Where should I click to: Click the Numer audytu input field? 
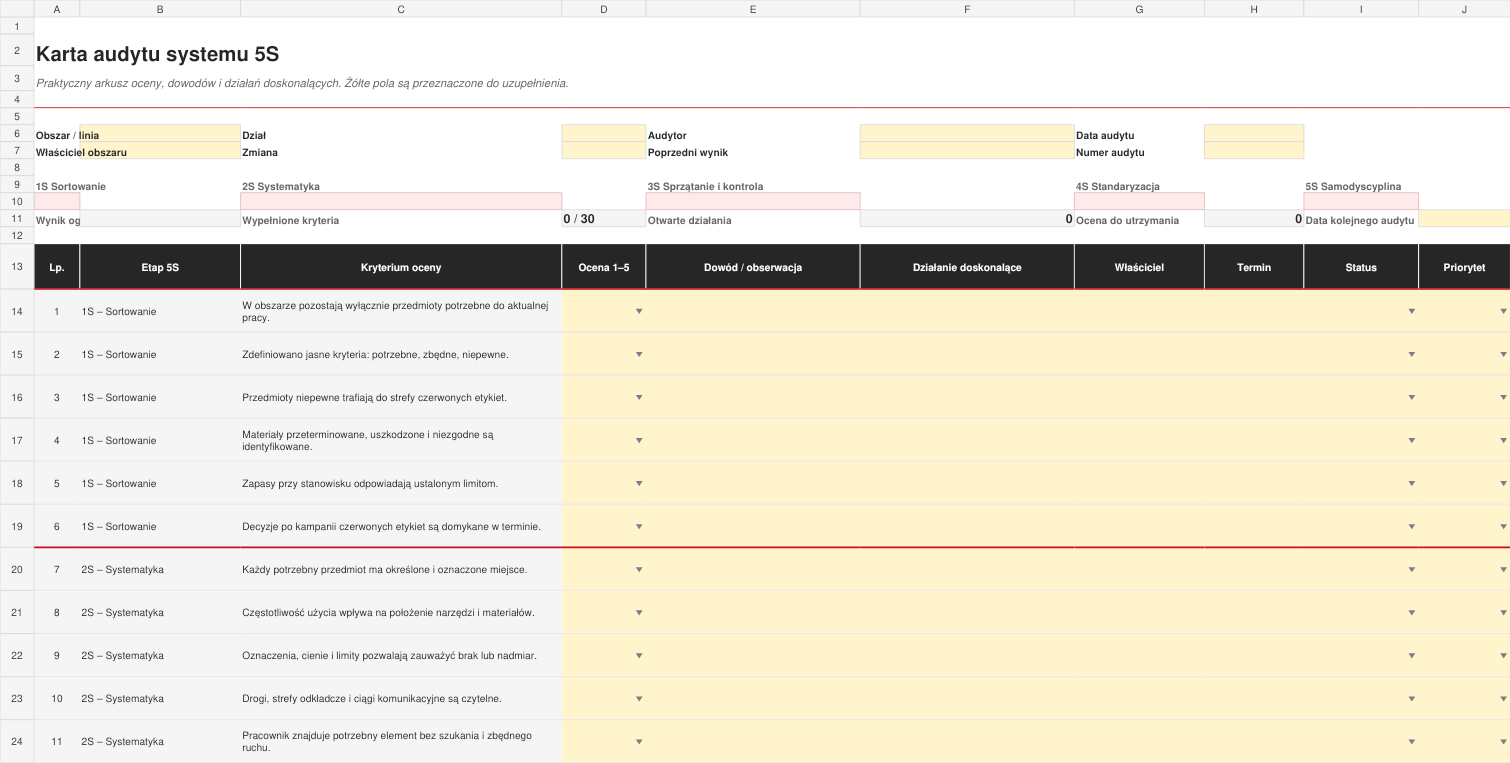click(1254, 151)
